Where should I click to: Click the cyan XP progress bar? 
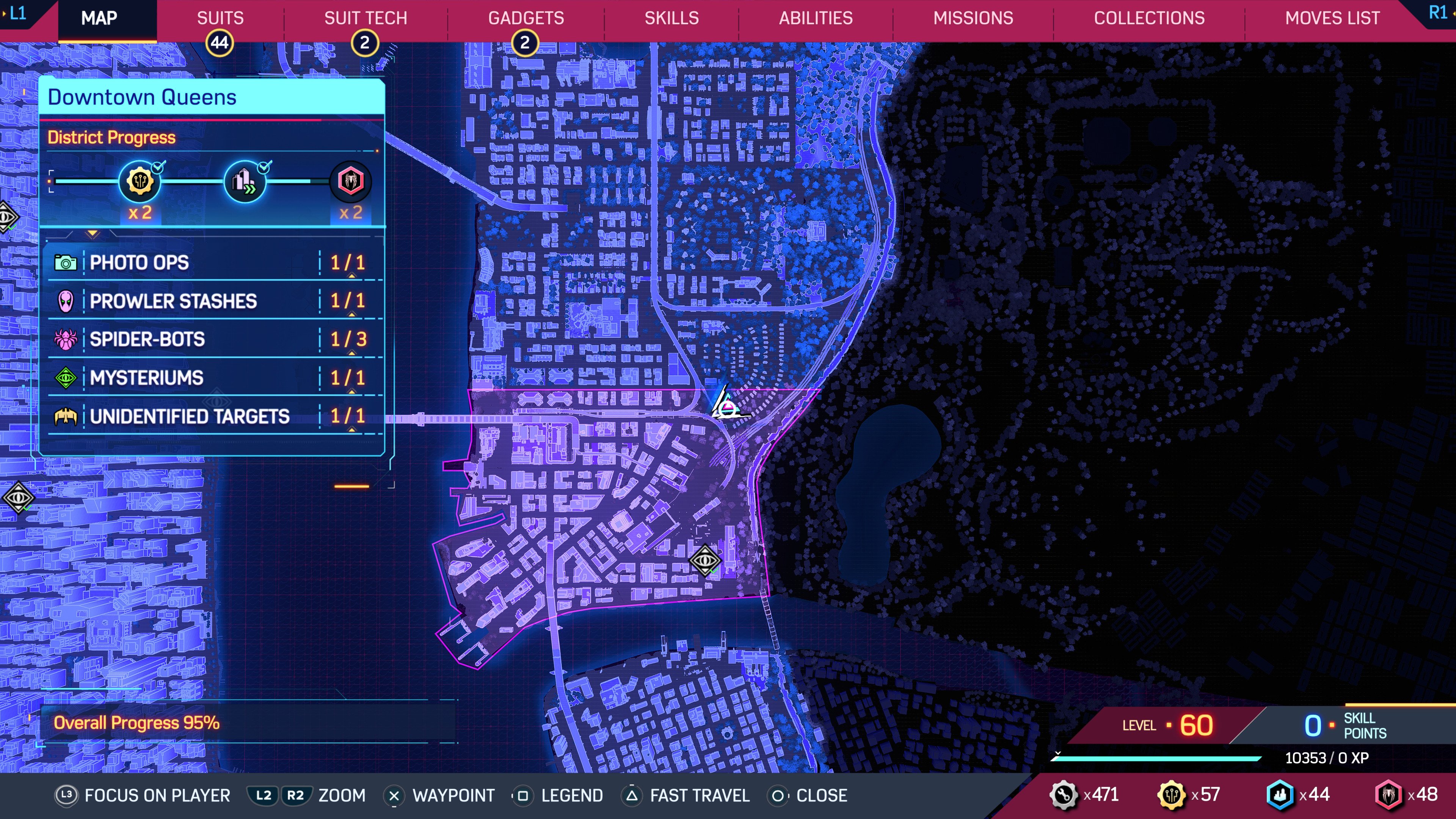(x=1156, y=758)
